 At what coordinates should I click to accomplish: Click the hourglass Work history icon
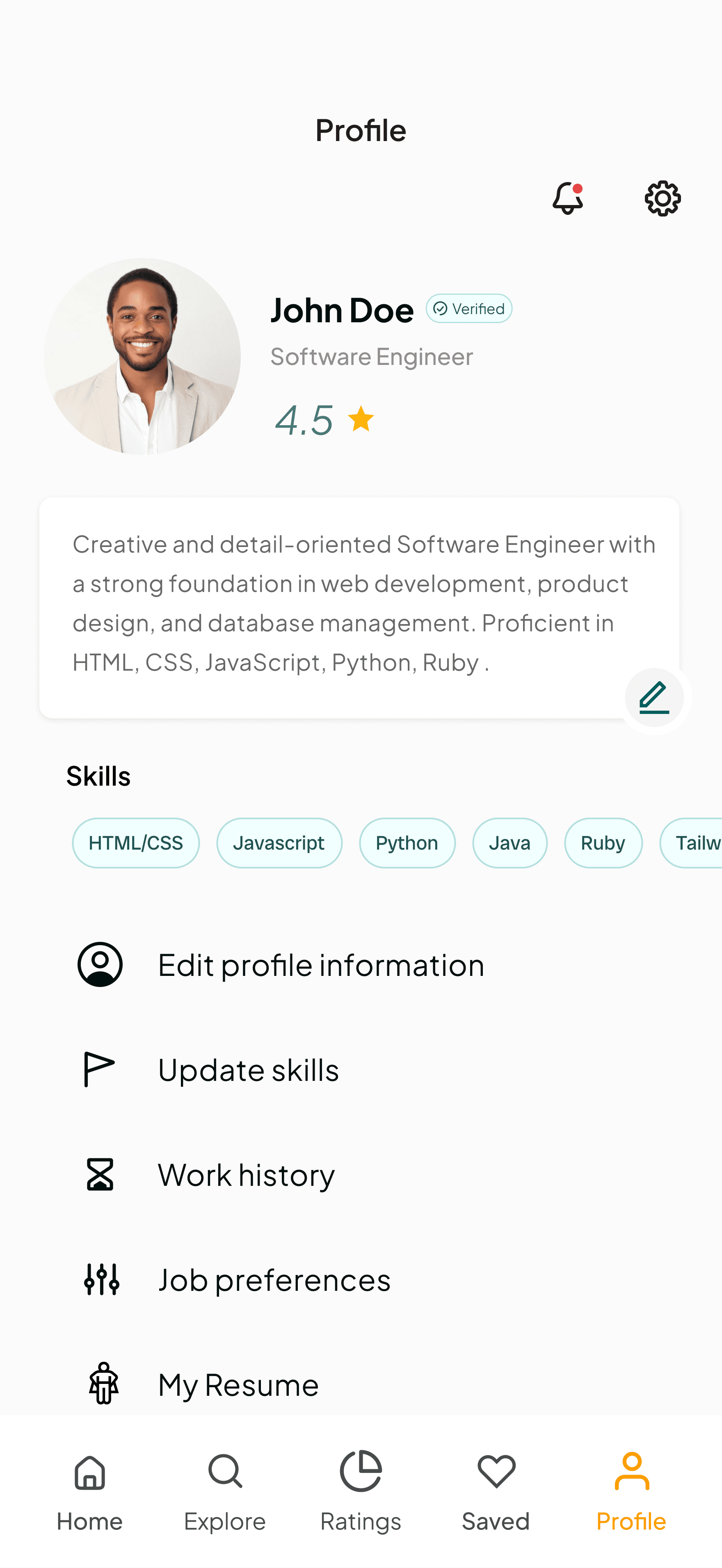pyautogui.click(x=100, y=1174)
